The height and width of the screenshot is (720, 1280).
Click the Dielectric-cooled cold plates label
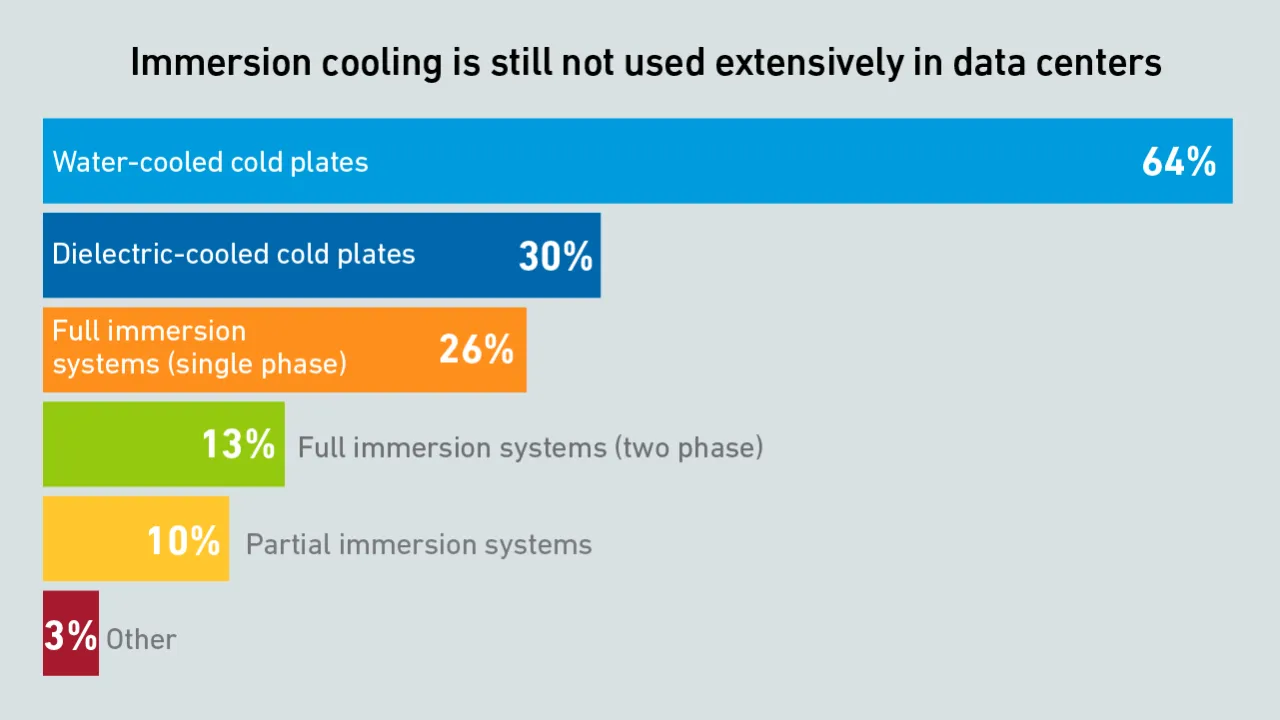(233, 254)
